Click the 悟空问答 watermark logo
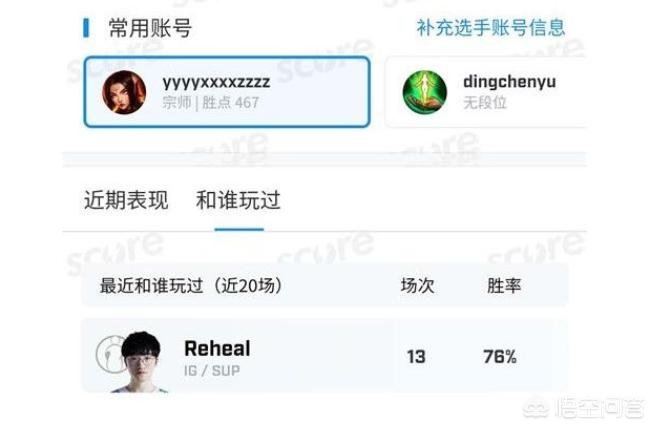Screen dimensions: 657x431 (x=585, y=407)
